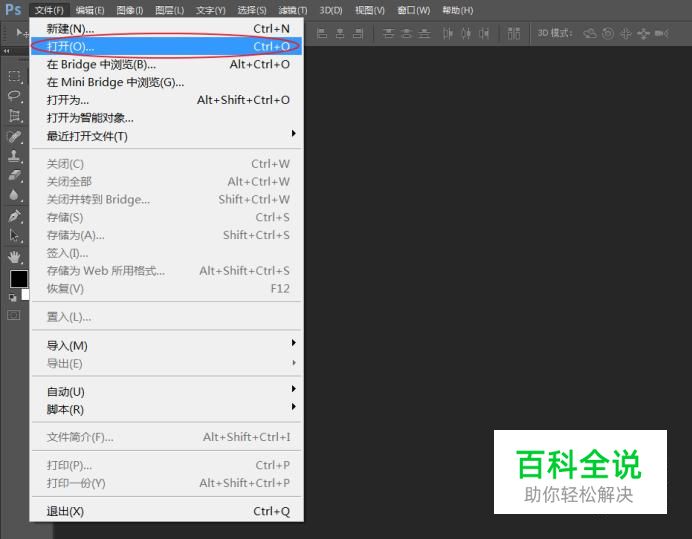This screenshot has width=692, height=539.
Task: Select the Move tool
Action: (x=21, y=33)
